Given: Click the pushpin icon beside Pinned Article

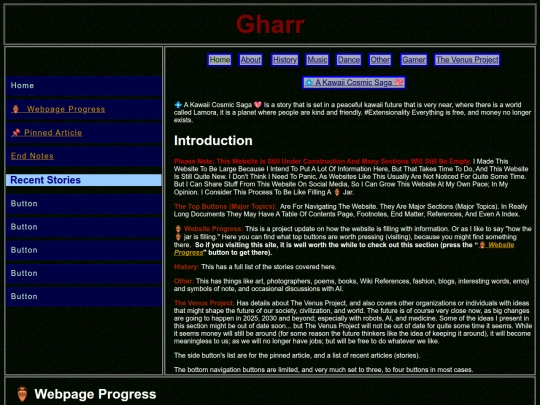Looking at the screenshot, I should 15,133.
